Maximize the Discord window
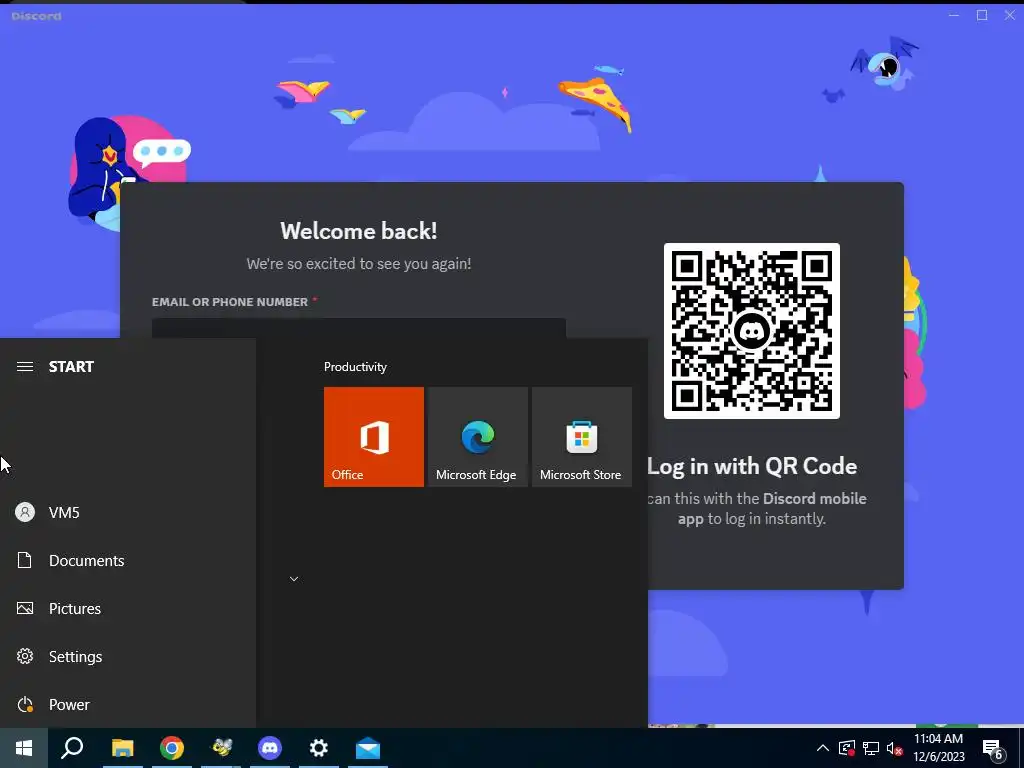Viewport: 1024px width, 768px height. click(982, 15)
